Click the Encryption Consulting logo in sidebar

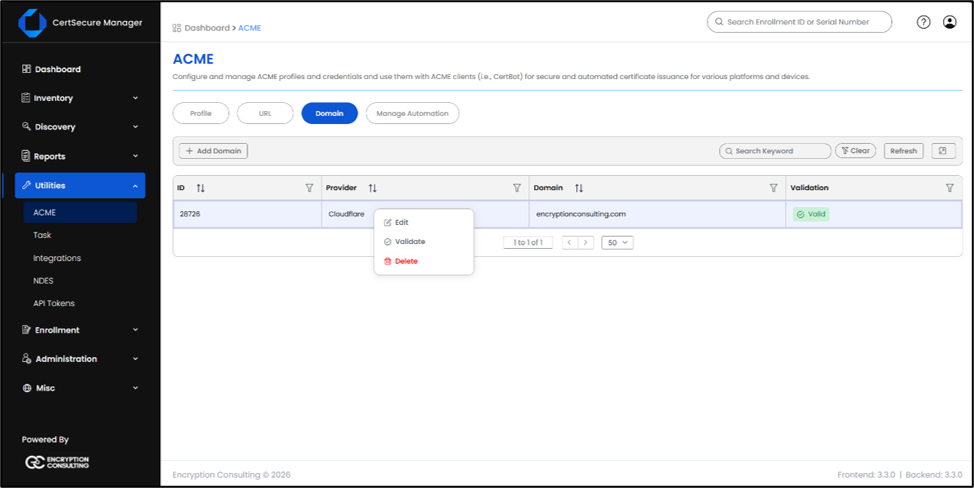57,463
